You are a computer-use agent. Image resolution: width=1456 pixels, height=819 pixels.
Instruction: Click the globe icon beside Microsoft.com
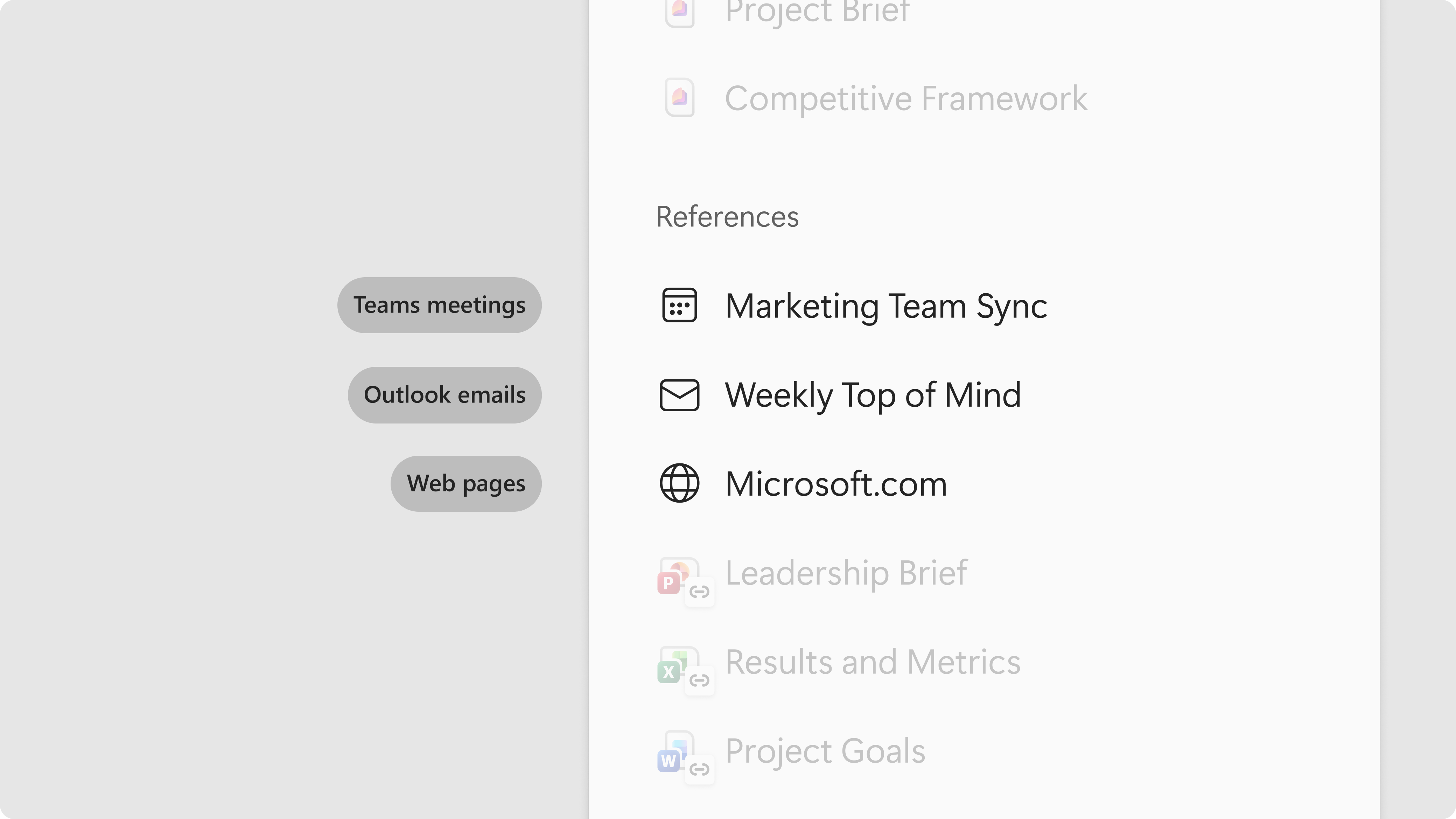click(x=679, y=483)
